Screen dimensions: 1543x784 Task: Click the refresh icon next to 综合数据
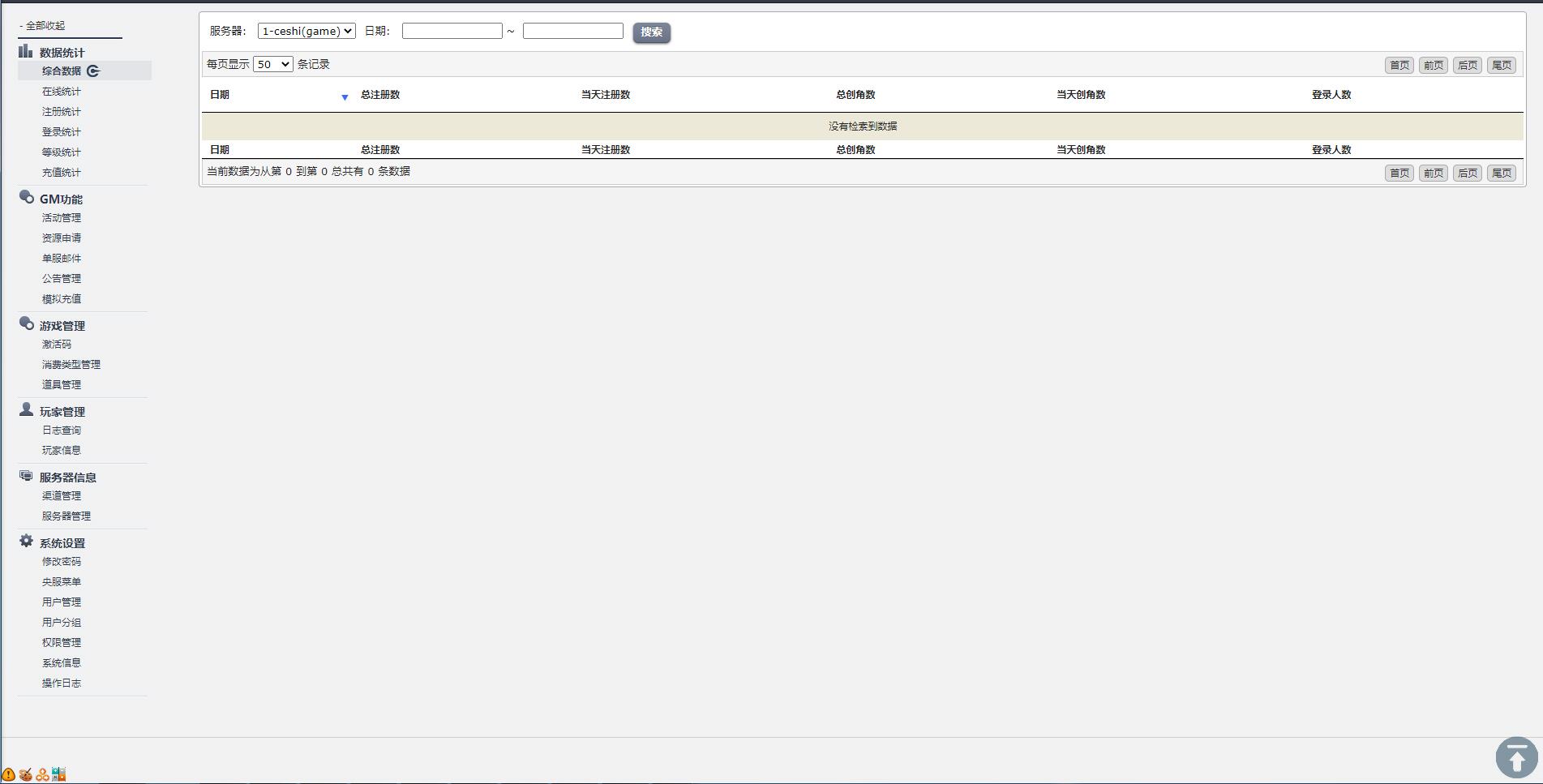93,71
